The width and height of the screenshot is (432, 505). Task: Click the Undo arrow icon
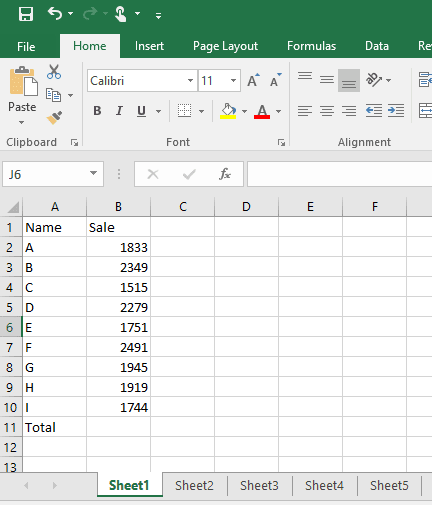55,14
